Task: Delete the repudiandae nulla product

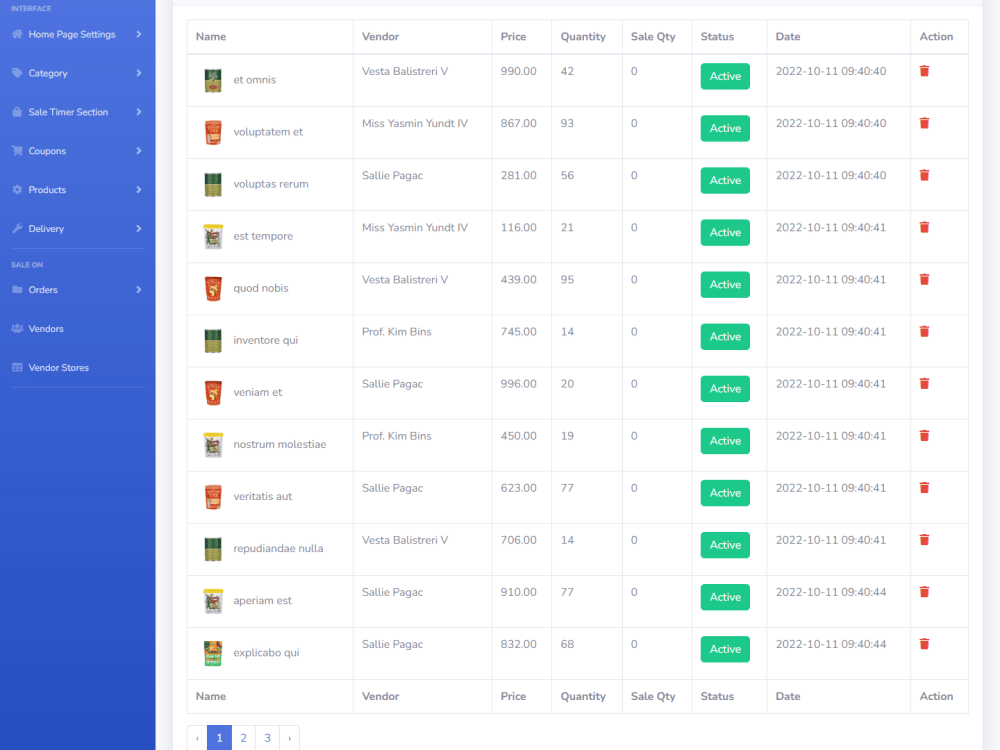Action: point(924,540)
